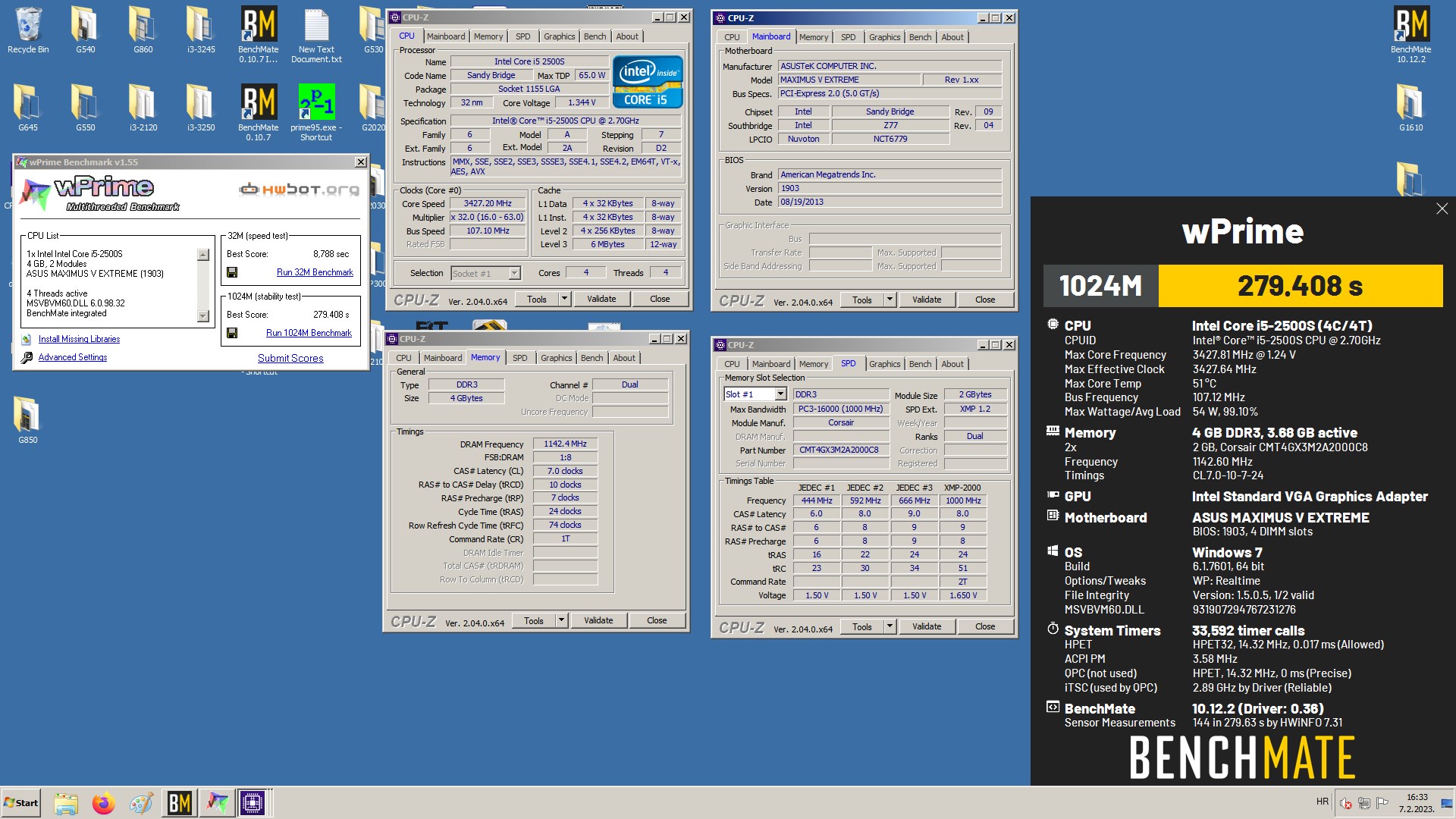Open Windows Explorer from the taskbar
1456x819 pixels.
[66, 803]
